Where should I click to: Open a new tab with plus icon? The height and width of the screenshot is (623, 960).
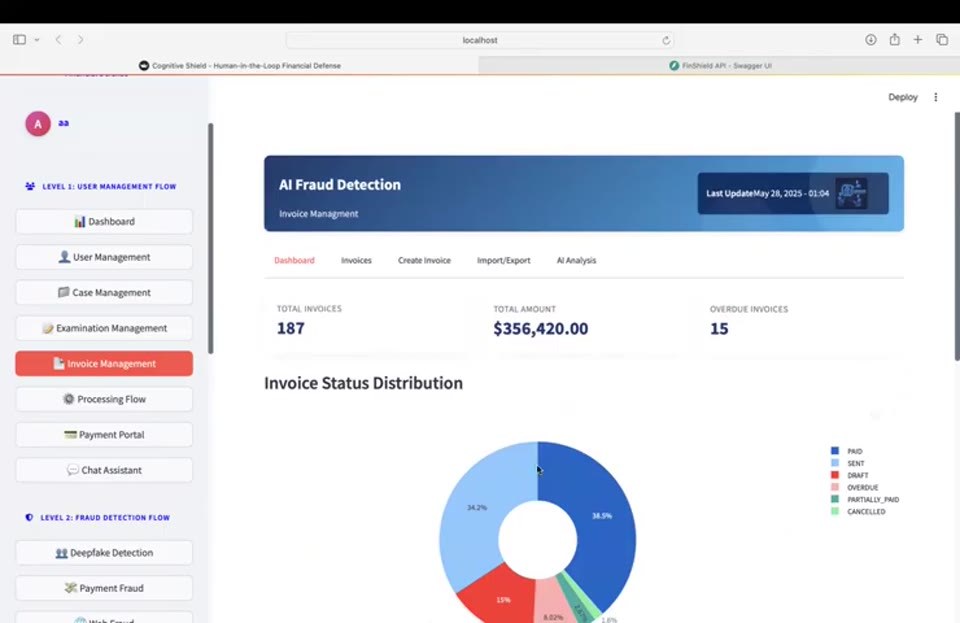point(918,40)
